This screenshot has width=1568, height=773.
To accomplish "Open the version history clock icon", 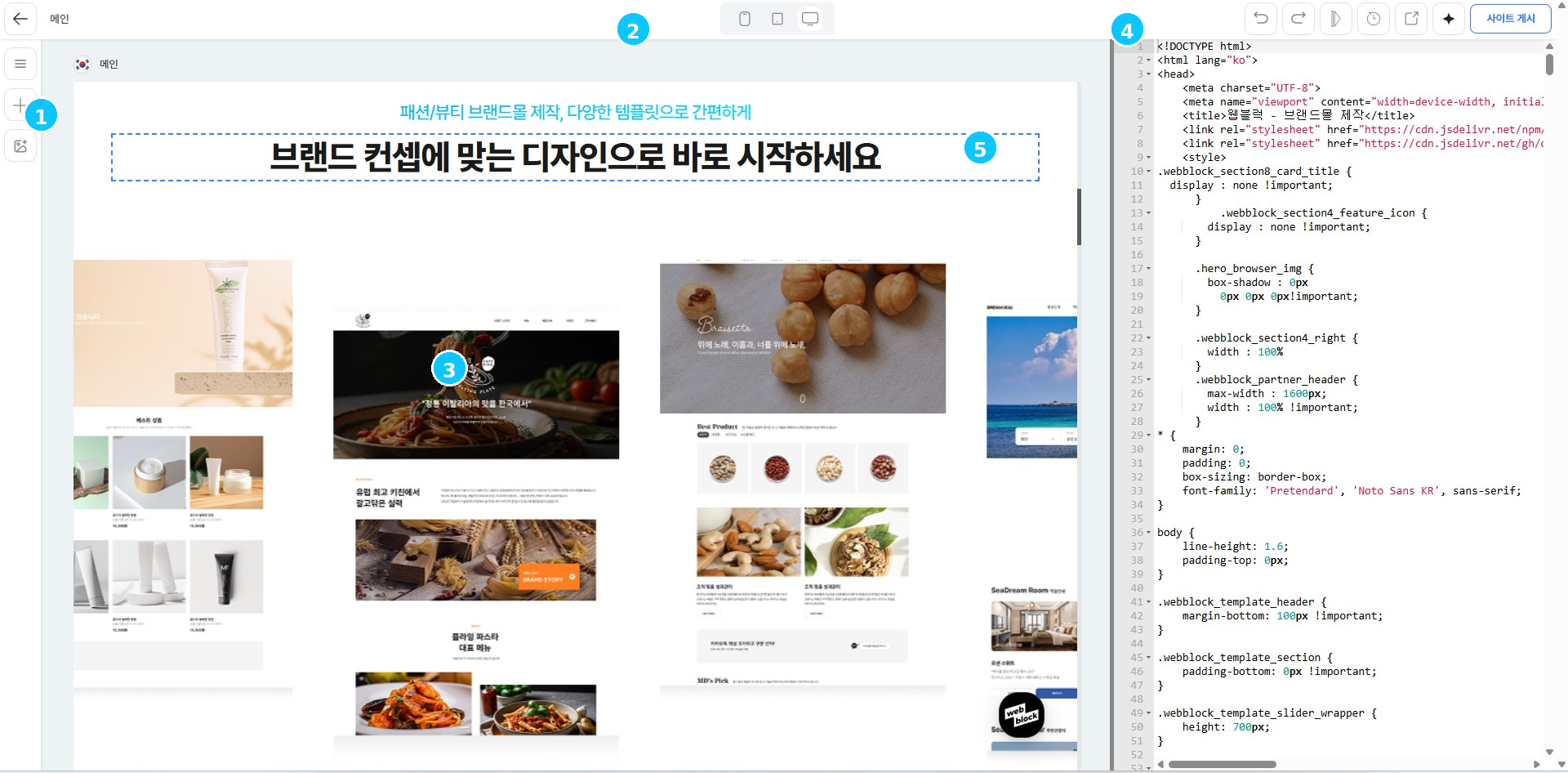I will coord(1373,18).
